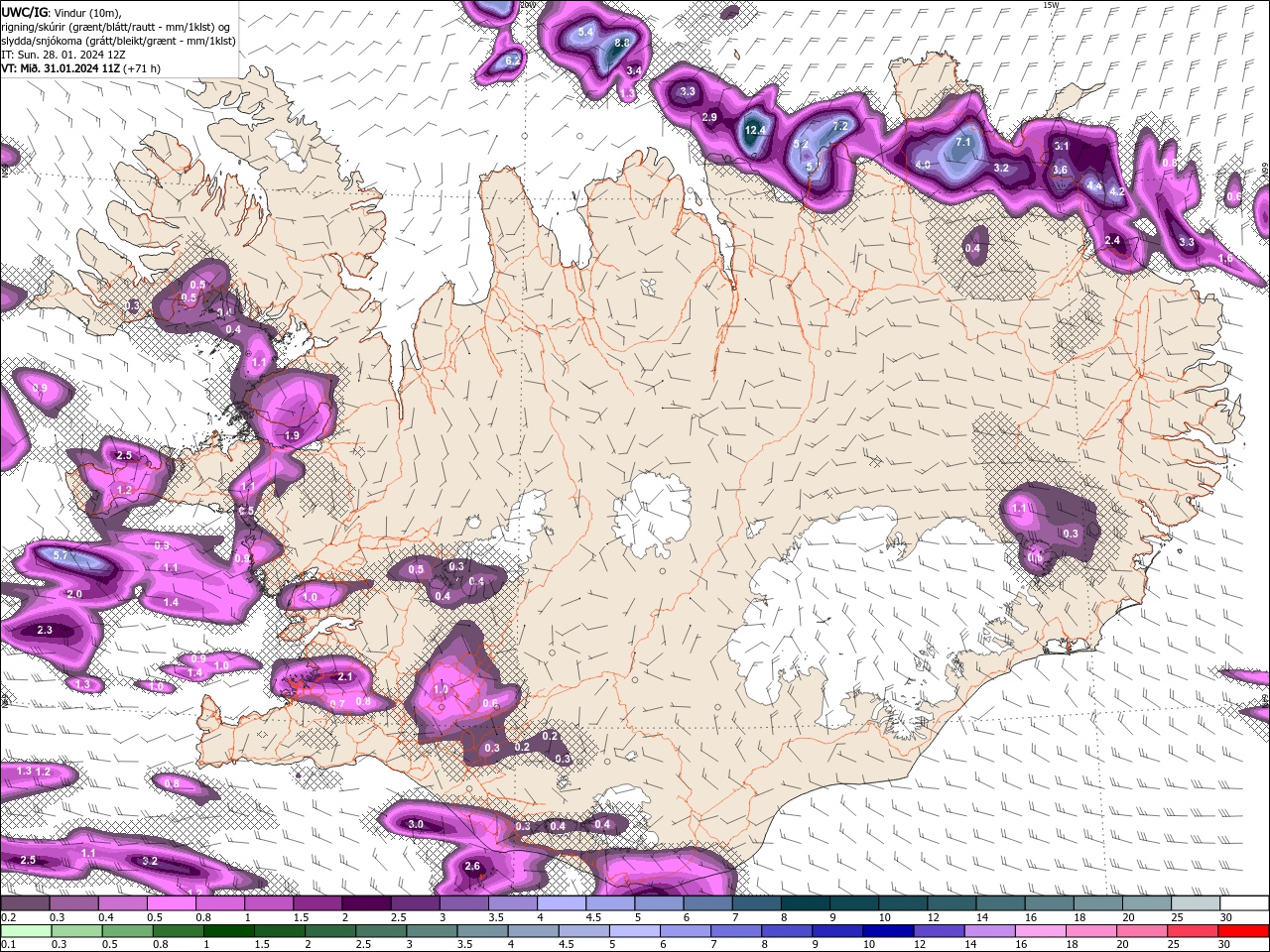Select lower legend swatch between 5 and 6
This screenshot has height=952, width=1270.
(635, 930)
